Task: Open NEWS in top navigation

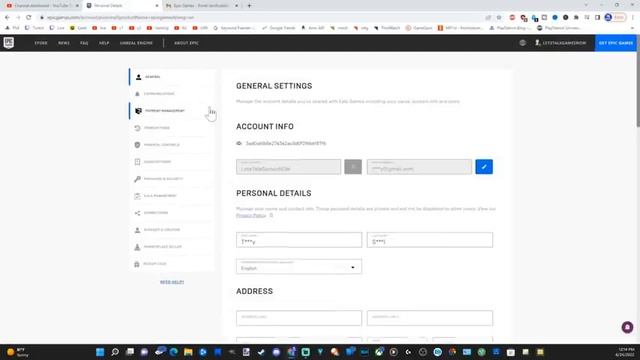Action: [64, 43]
